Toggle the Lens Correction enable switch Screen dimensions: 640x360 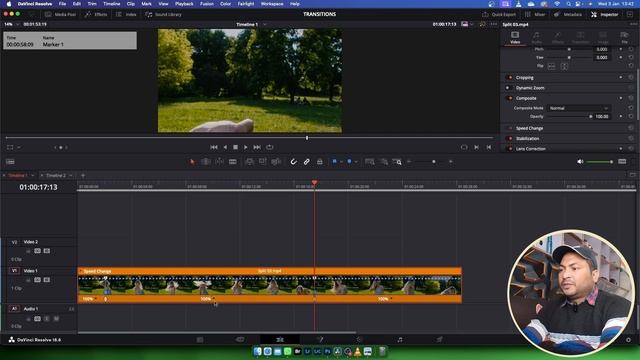point(509,149)
